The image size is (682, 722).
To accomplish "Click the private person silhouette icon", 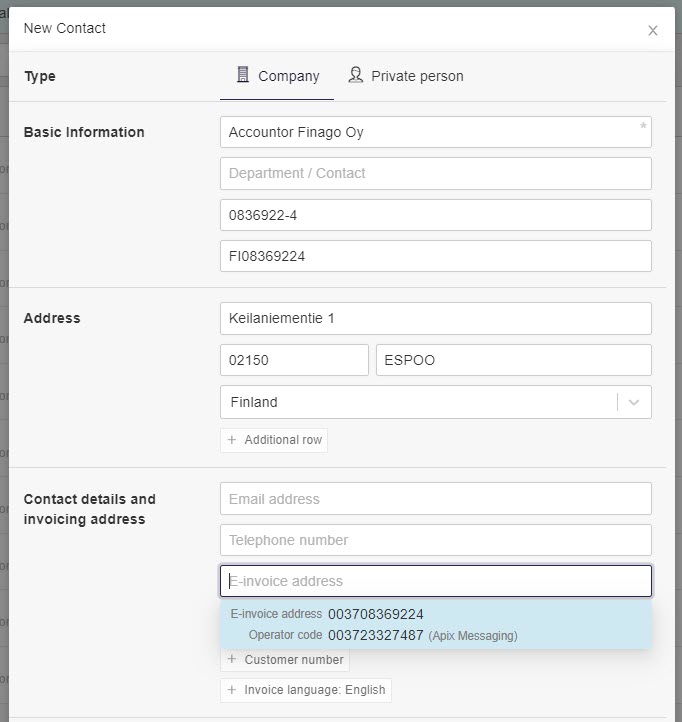I will coord(356,75).
